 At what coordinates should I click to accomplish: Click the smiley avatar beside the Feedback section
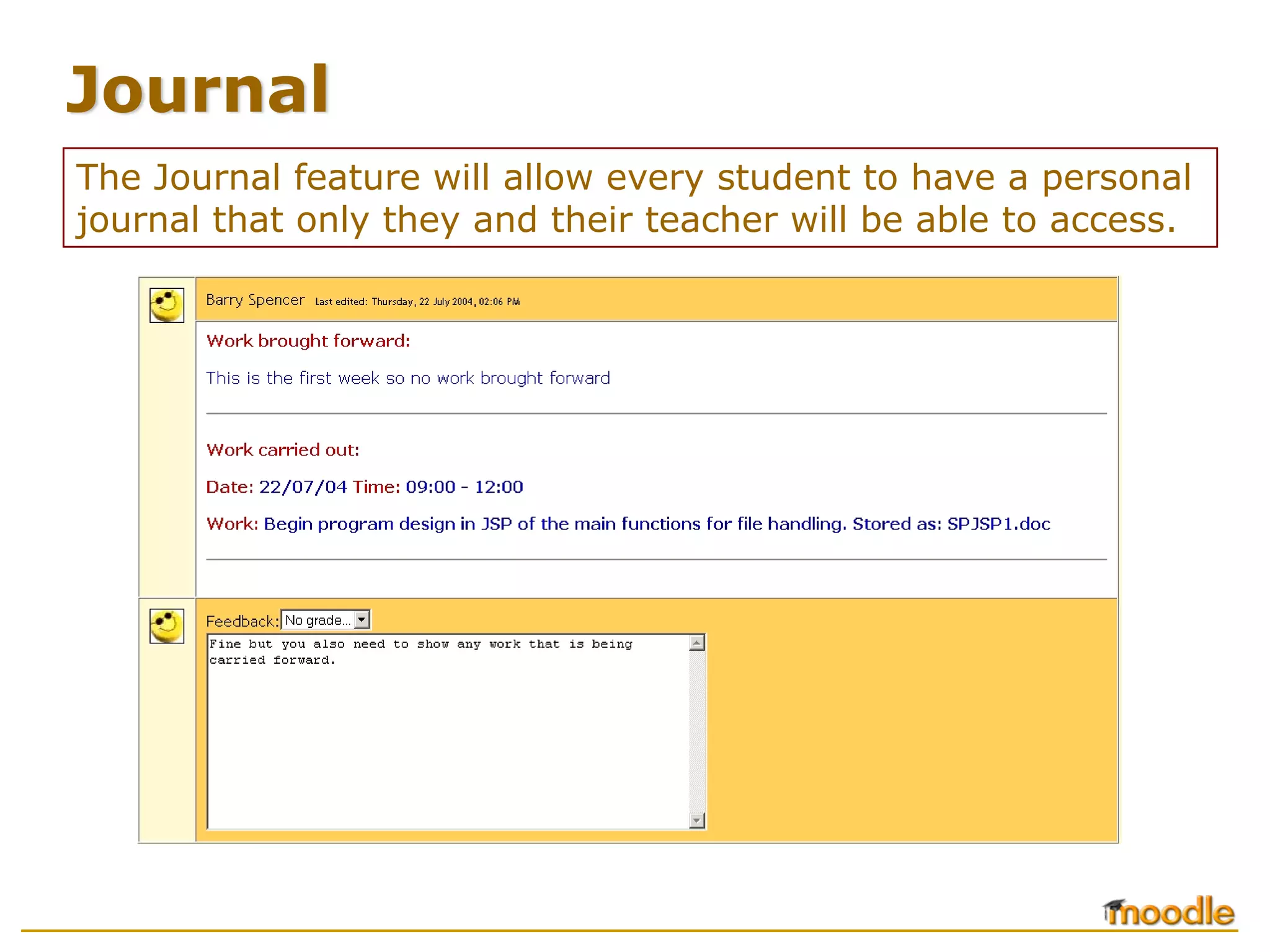click(167, 626)
